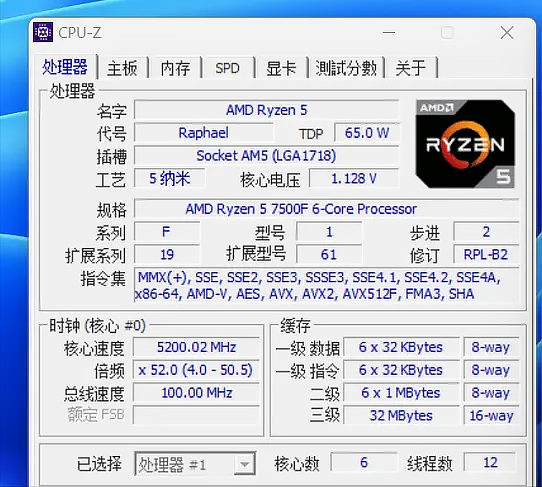Select the 型号 model value 1
This screenshot has width=542, height=487.
[329, 232]
